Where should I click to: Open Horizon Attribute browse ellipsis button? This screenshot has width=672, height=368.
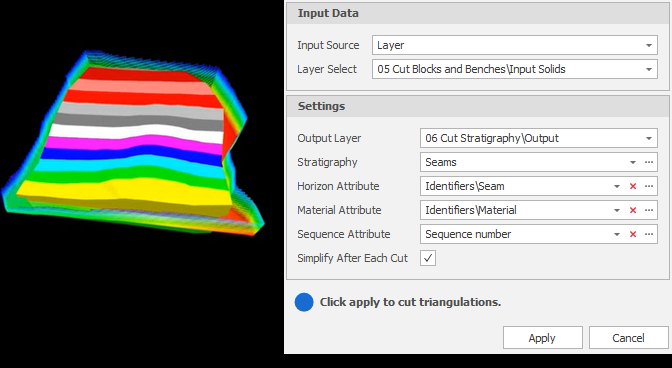click(649, 186)
